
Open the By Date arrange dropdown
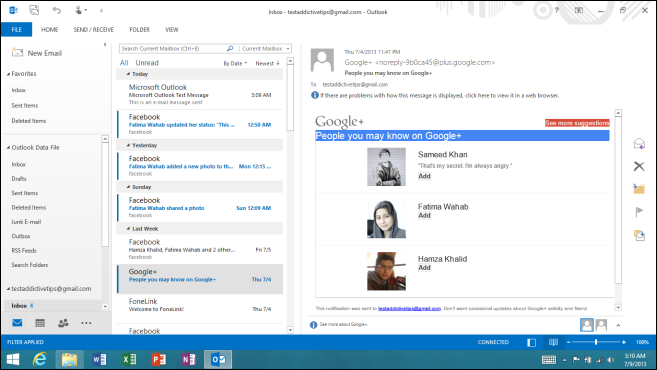pyautogui.click(x=235, y=63)
